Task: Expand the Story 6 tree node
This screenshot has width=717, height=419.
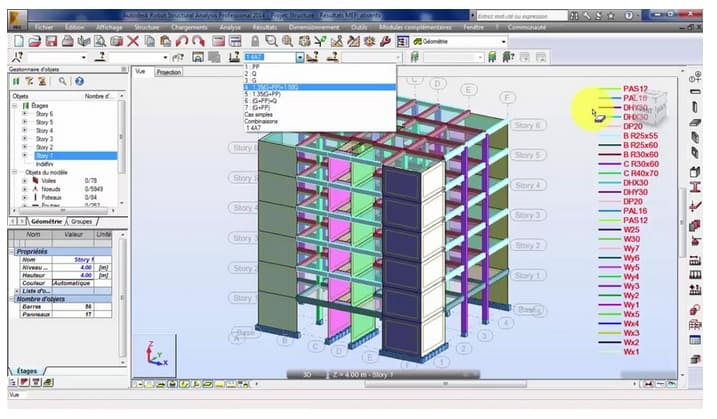Action: click(x=24, y=114)
